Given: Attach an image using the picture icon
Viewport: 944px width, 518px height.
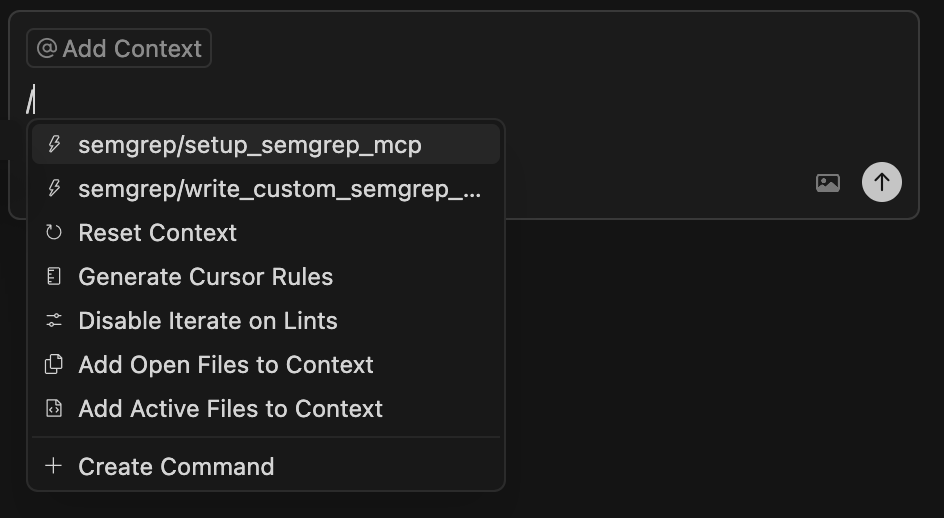Looking at the screenshot, I should point(828,183).
